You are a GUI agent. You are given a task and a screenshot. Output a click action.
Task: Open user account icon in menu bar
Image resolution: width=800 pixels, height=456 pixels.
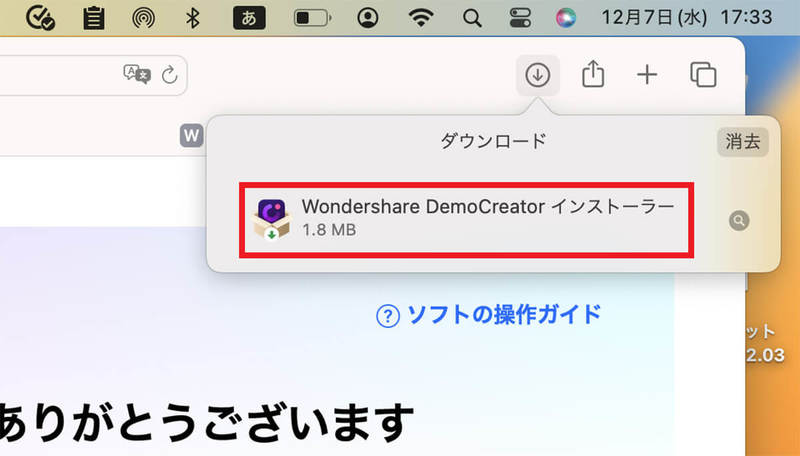click(x=367, y=18)
